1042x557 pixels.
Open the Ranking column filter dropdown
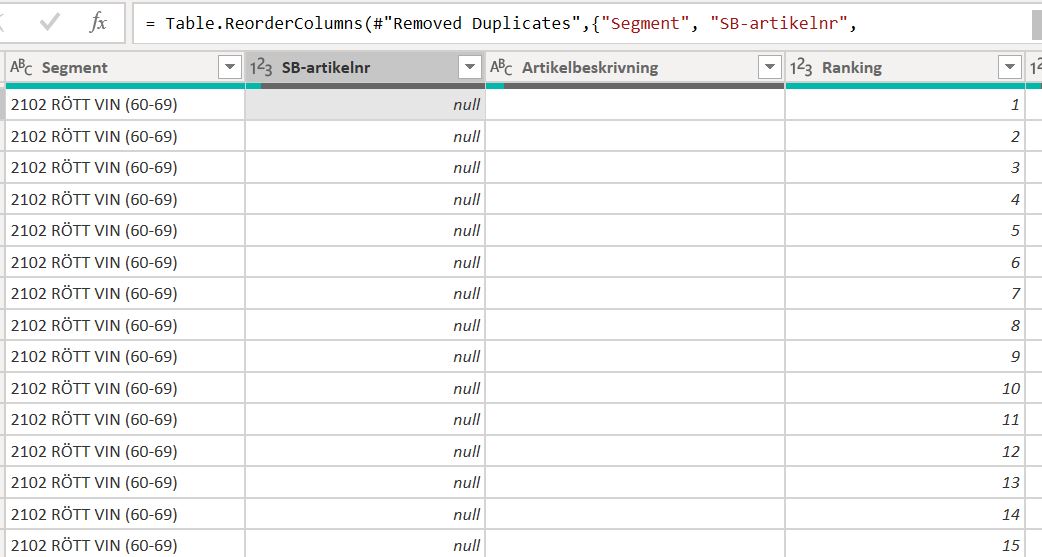(1009, 67)
